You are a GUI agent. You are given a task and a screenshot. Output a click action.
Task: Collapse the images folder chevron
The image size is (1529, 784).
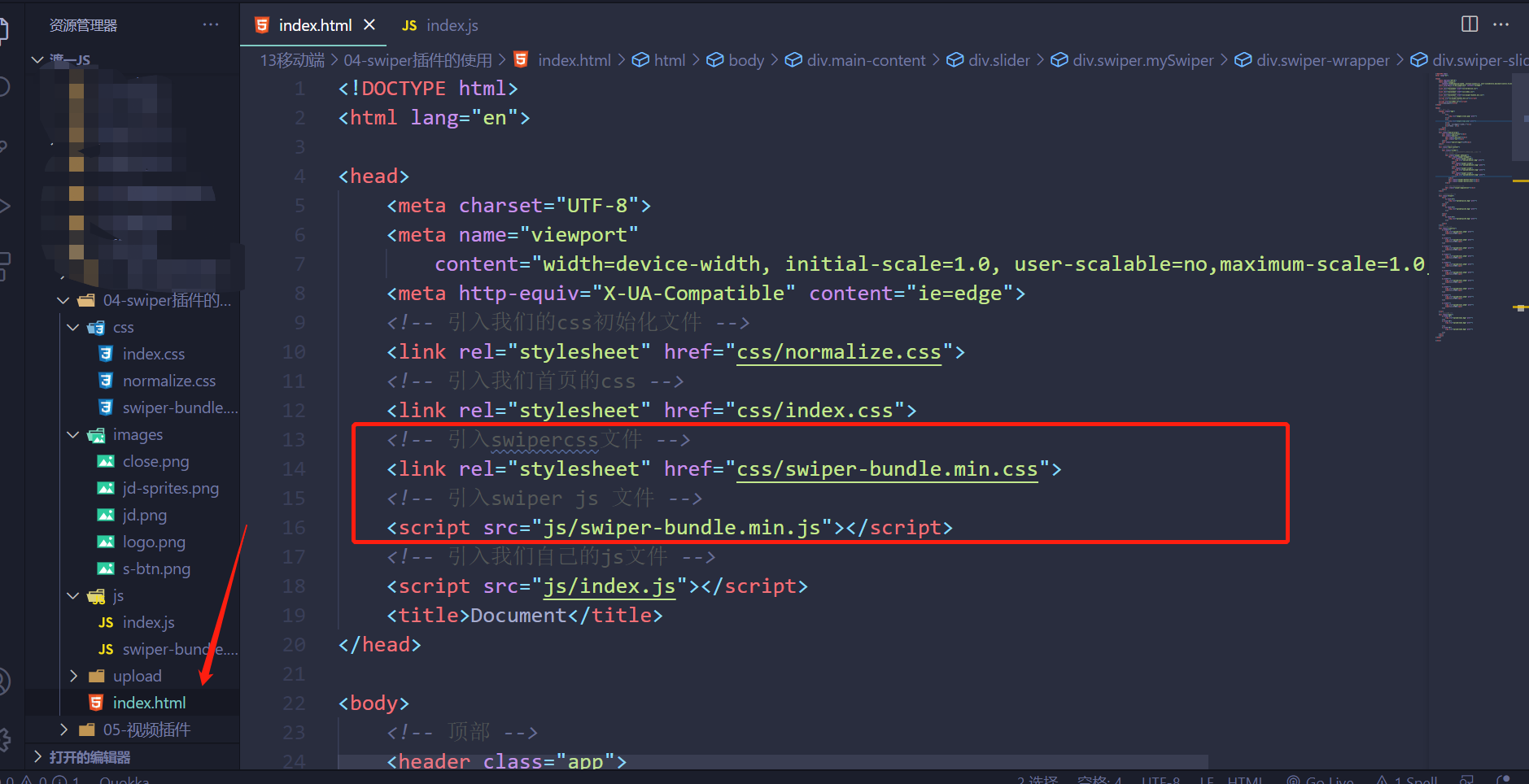[x=73, y=435]
